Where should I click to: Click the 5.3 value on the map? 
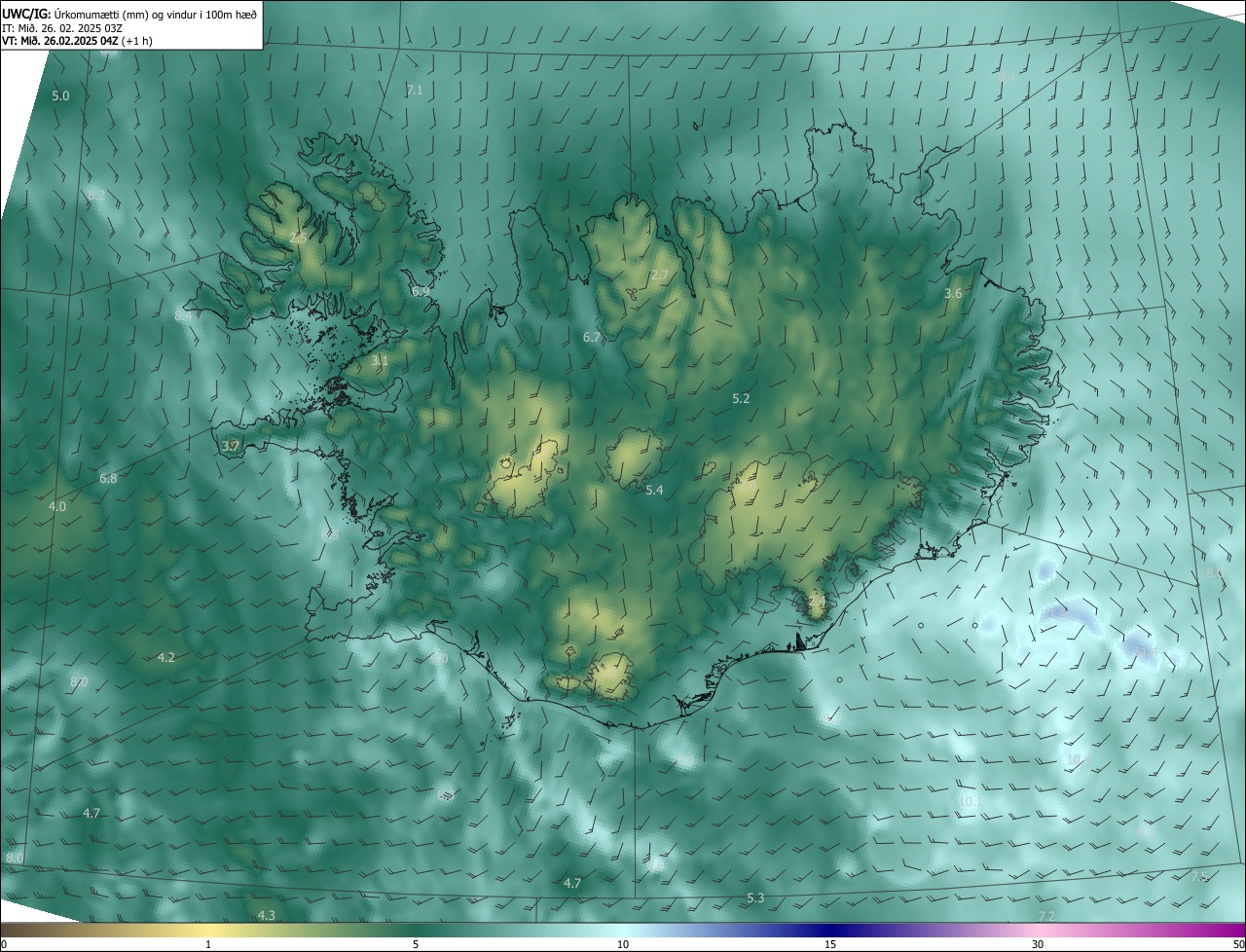pyautogui.click(x=755, y=897)
